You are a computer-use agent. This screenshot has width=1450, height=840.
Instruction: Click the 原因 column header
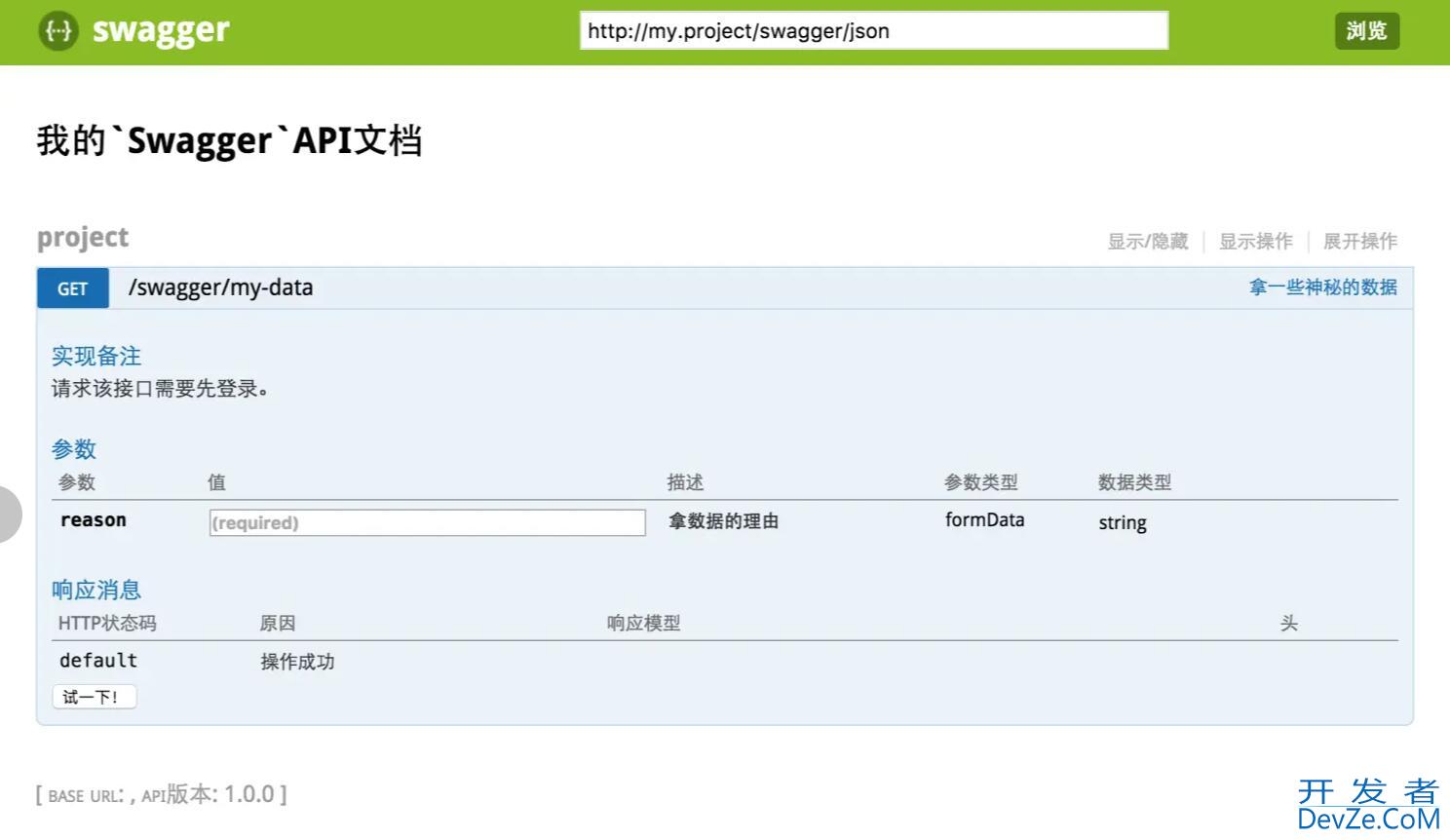pyautogui.click(x=278, y=623)
